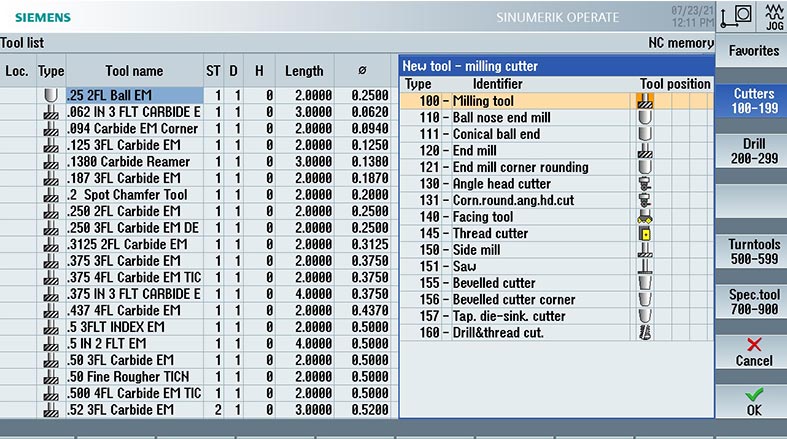The image size is (787, 439).
Task: Click the tool type icon for .52 3FL Carbide EM
Action: pyautogui.click(x=51, y=410)
